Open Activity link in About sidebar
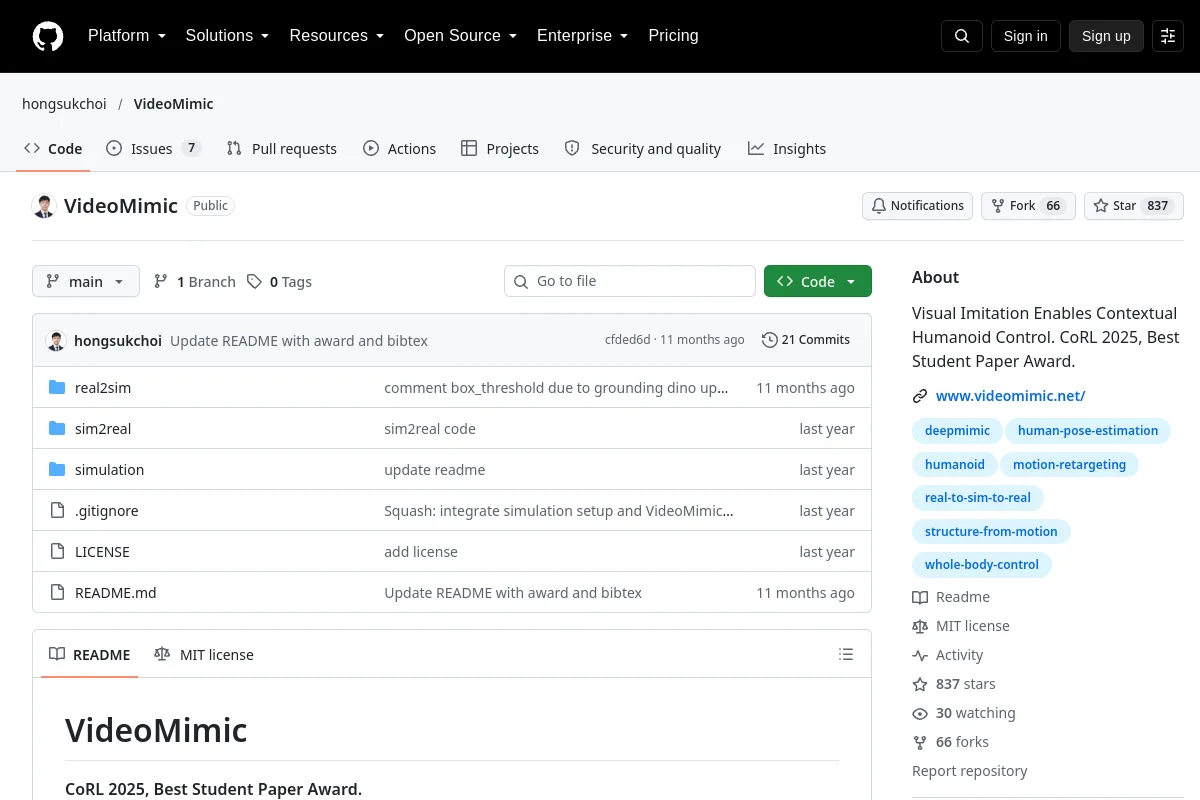Viewport: 1200px width, 800px height. click(x=948, y=655)
